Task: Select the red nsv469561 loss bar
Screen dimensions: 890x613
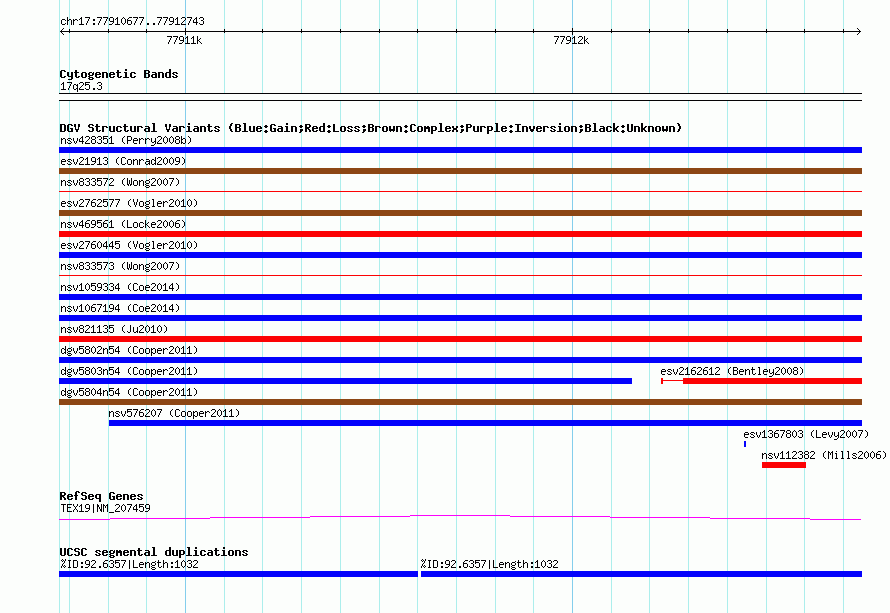Action: click(x=460, y=234)
